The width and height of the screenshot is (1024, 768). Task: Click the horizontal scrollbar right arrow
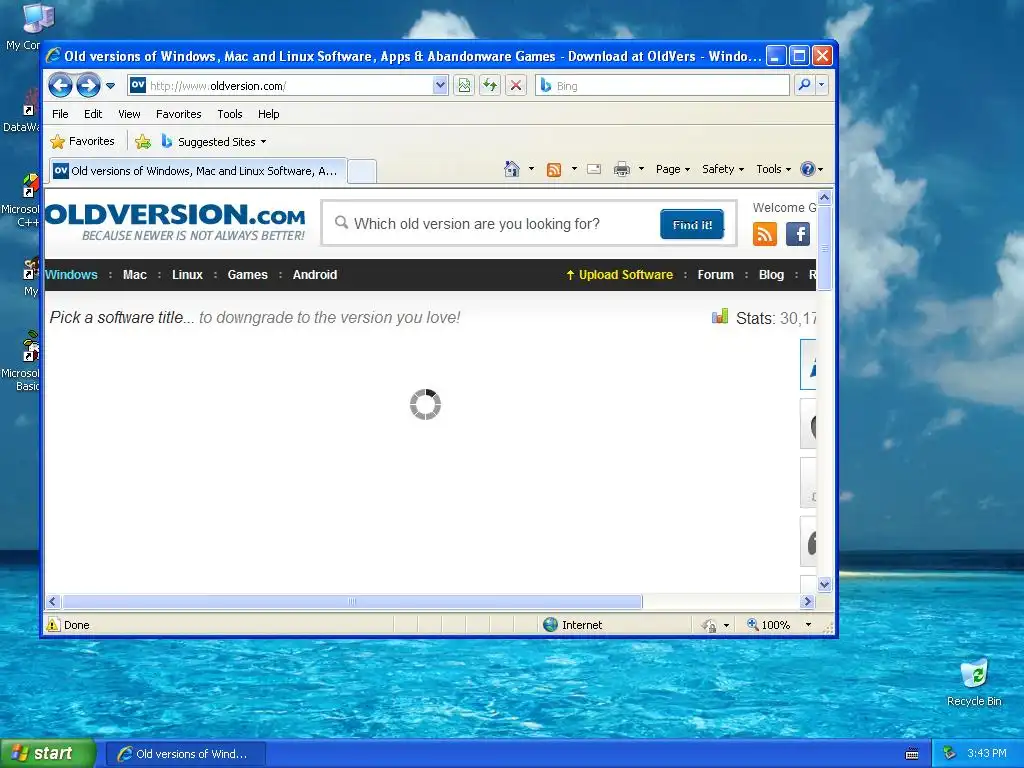click(808, 601)
